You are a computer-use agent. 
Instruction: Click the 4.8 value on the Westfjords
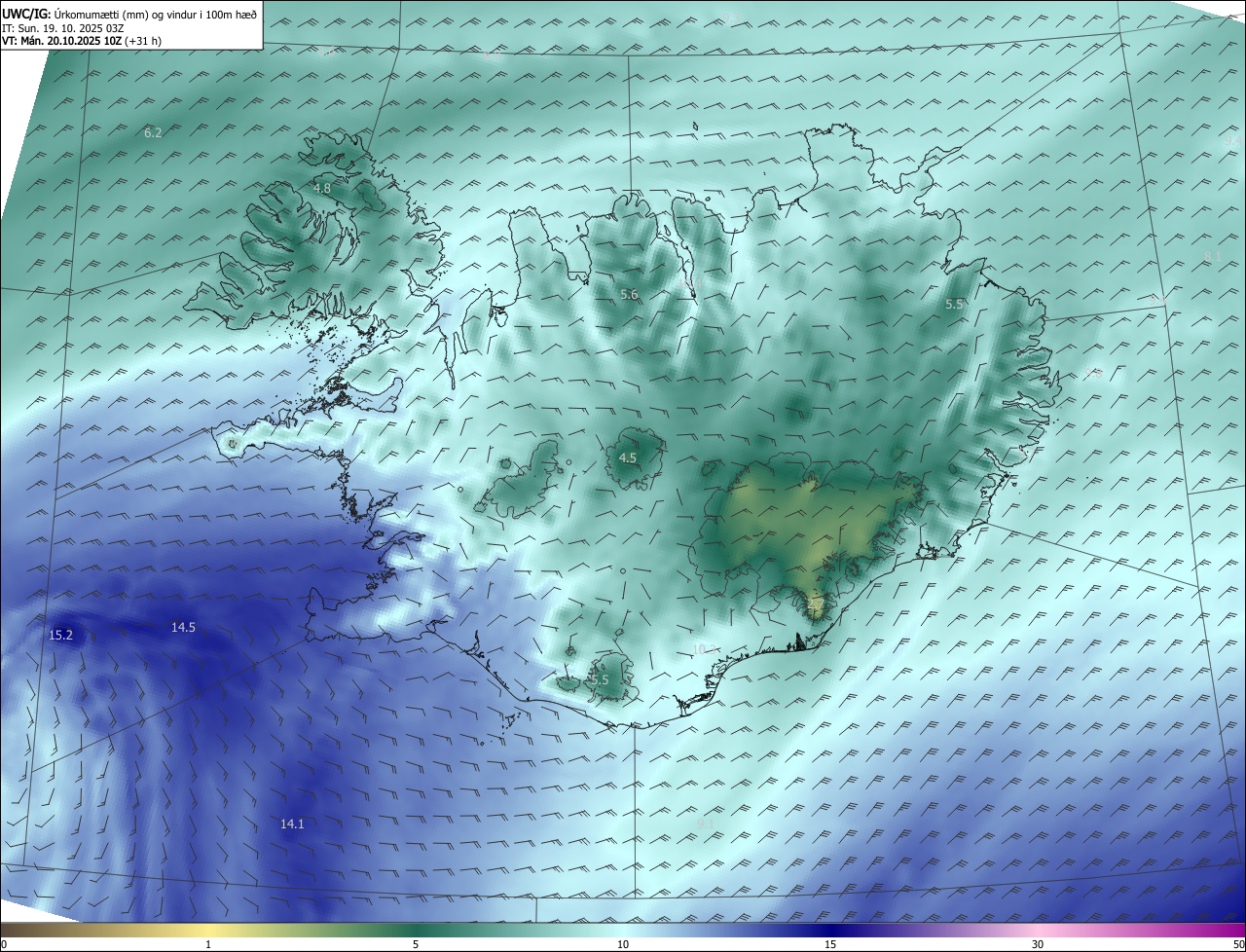(x=322, y=188)
